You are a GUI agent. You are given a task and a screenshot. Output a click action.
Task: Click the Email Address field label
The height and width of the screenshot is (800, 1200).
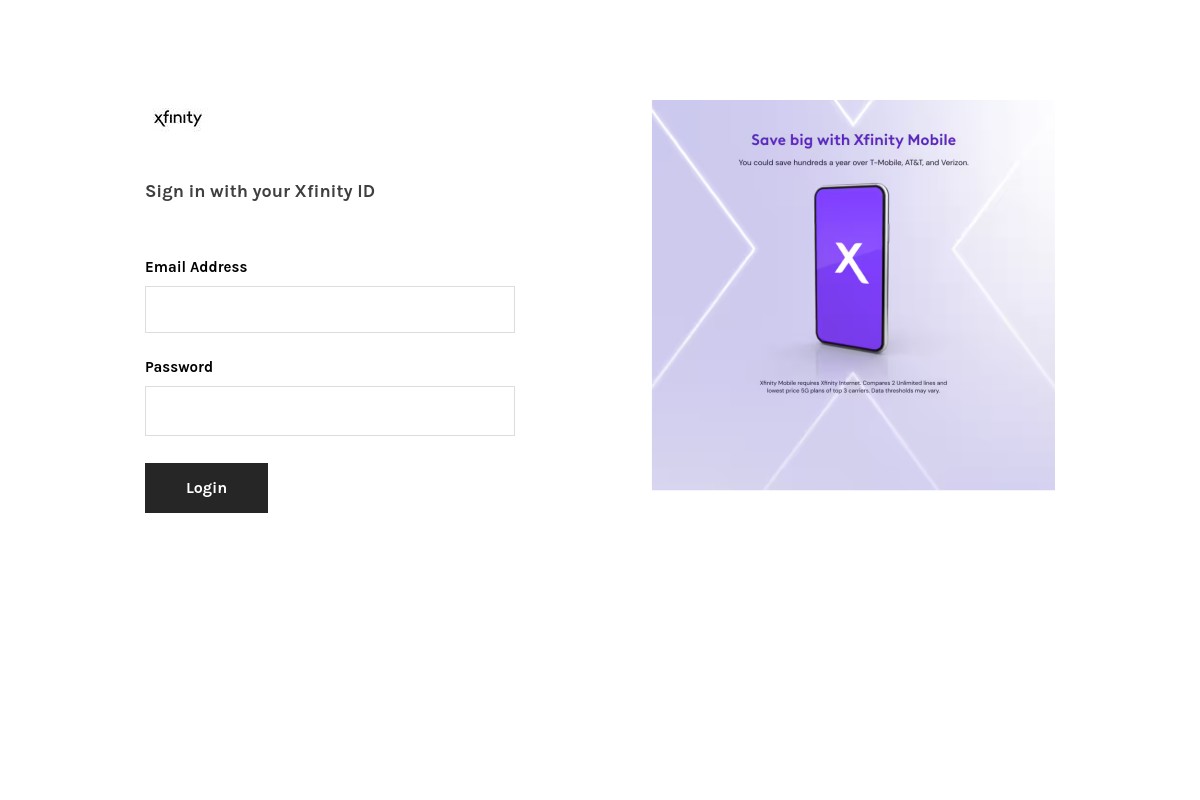[x=196, y=267]
